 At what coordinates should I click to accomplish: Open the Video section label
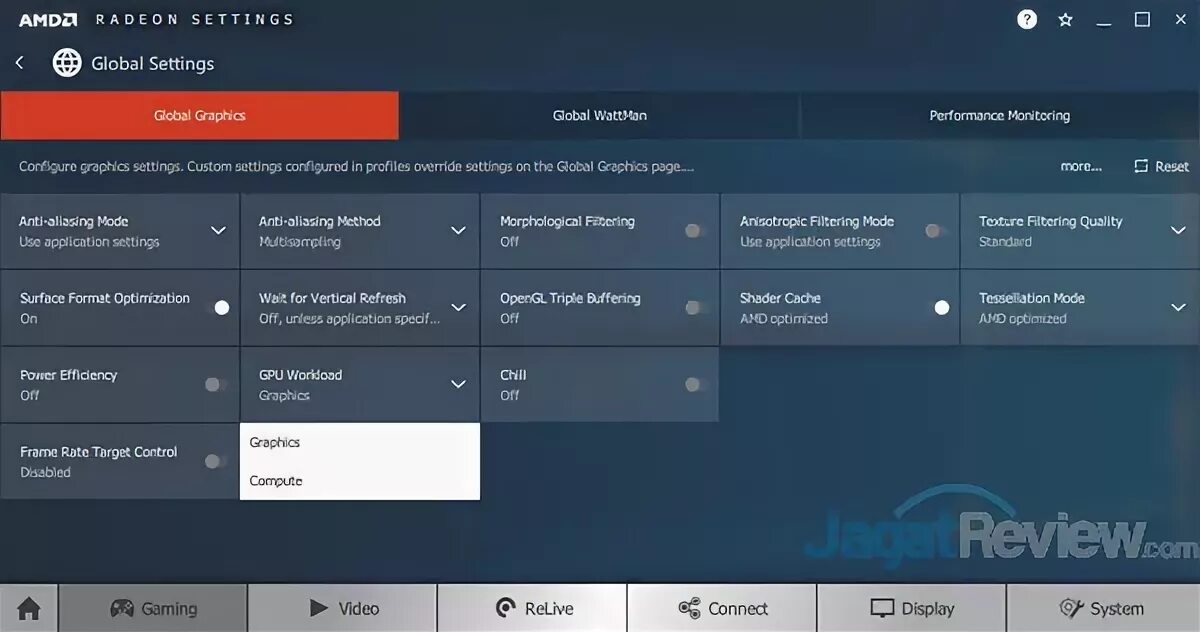pyautogui.click(x=359, y=608)
